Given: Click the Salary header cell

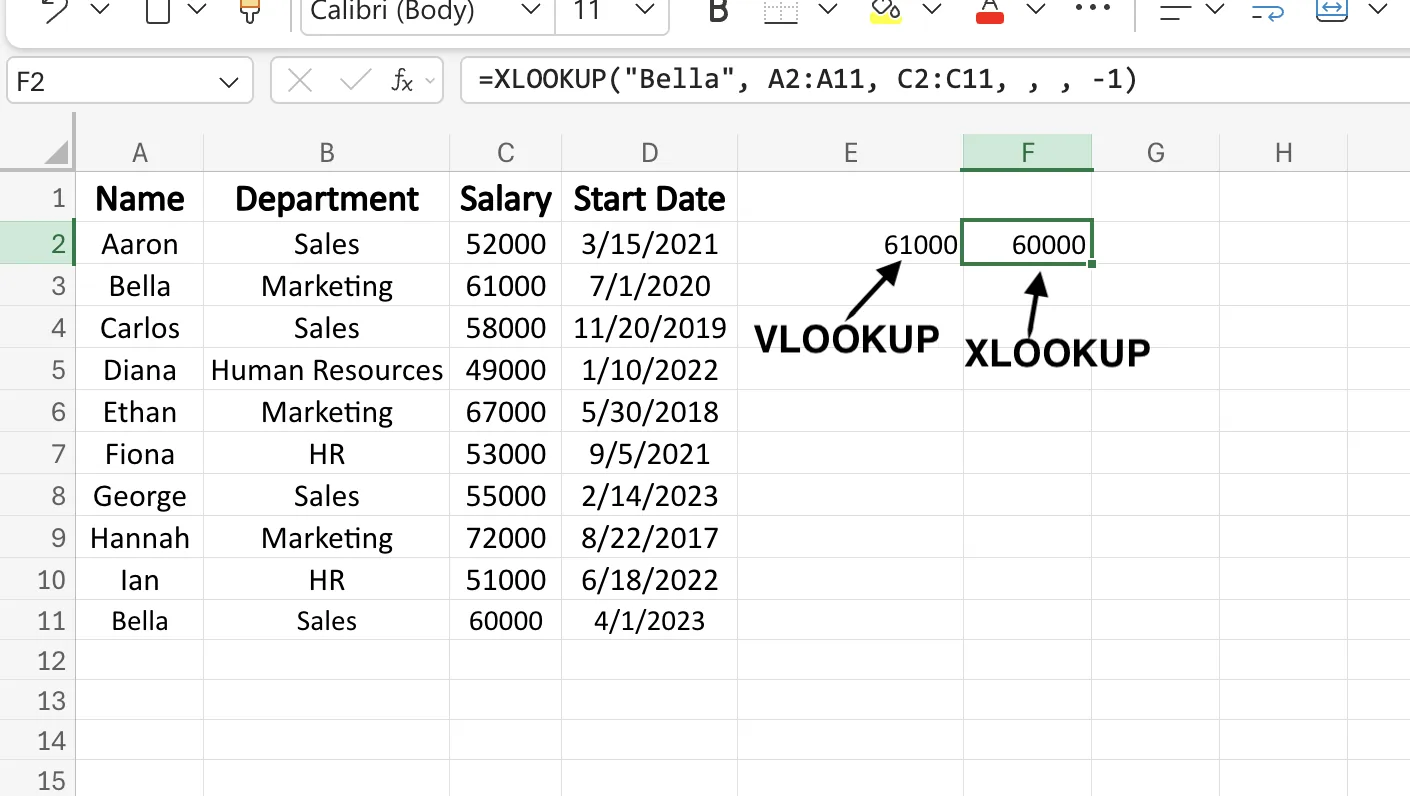Looking at the screenshot, I should pyautogui.click(x=506, y=198).
